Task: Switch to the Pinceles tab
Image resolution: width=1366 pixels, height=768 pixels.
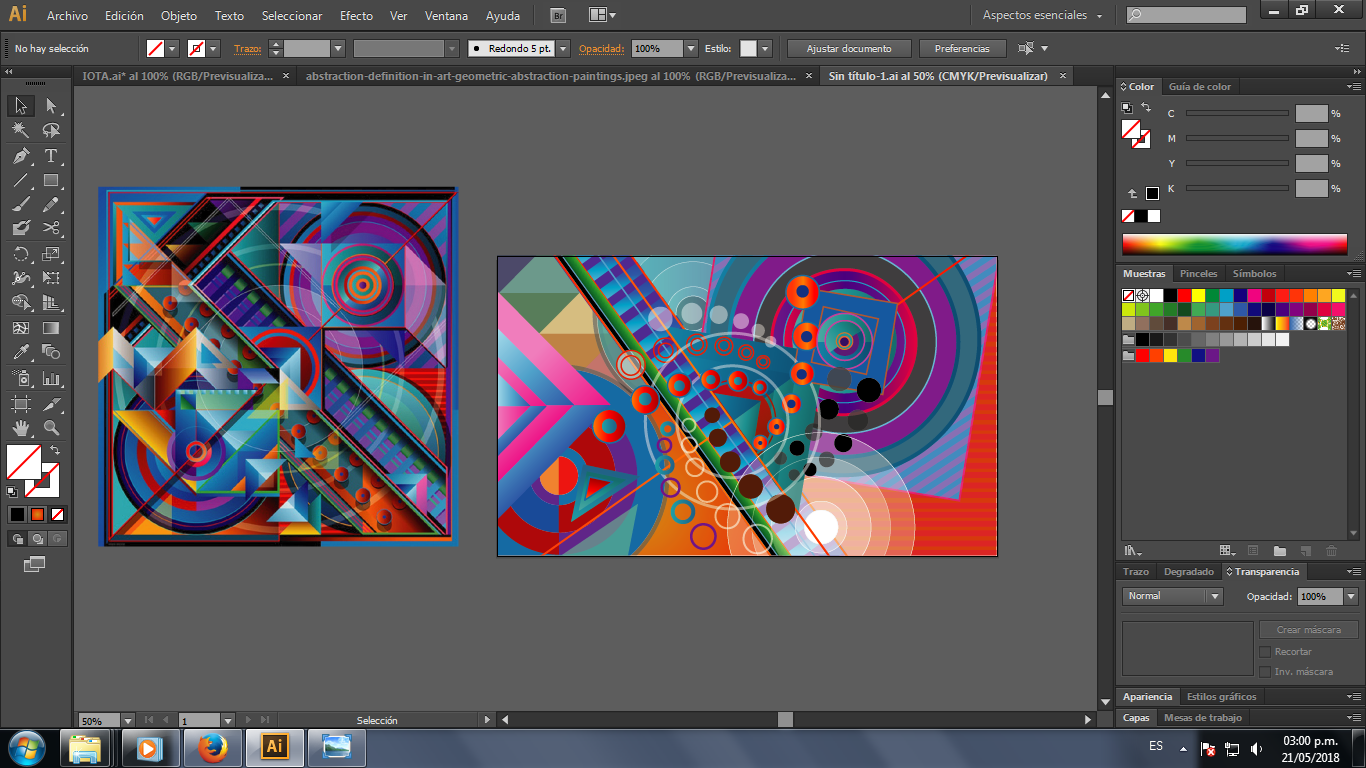Action: click(1198, 273)
